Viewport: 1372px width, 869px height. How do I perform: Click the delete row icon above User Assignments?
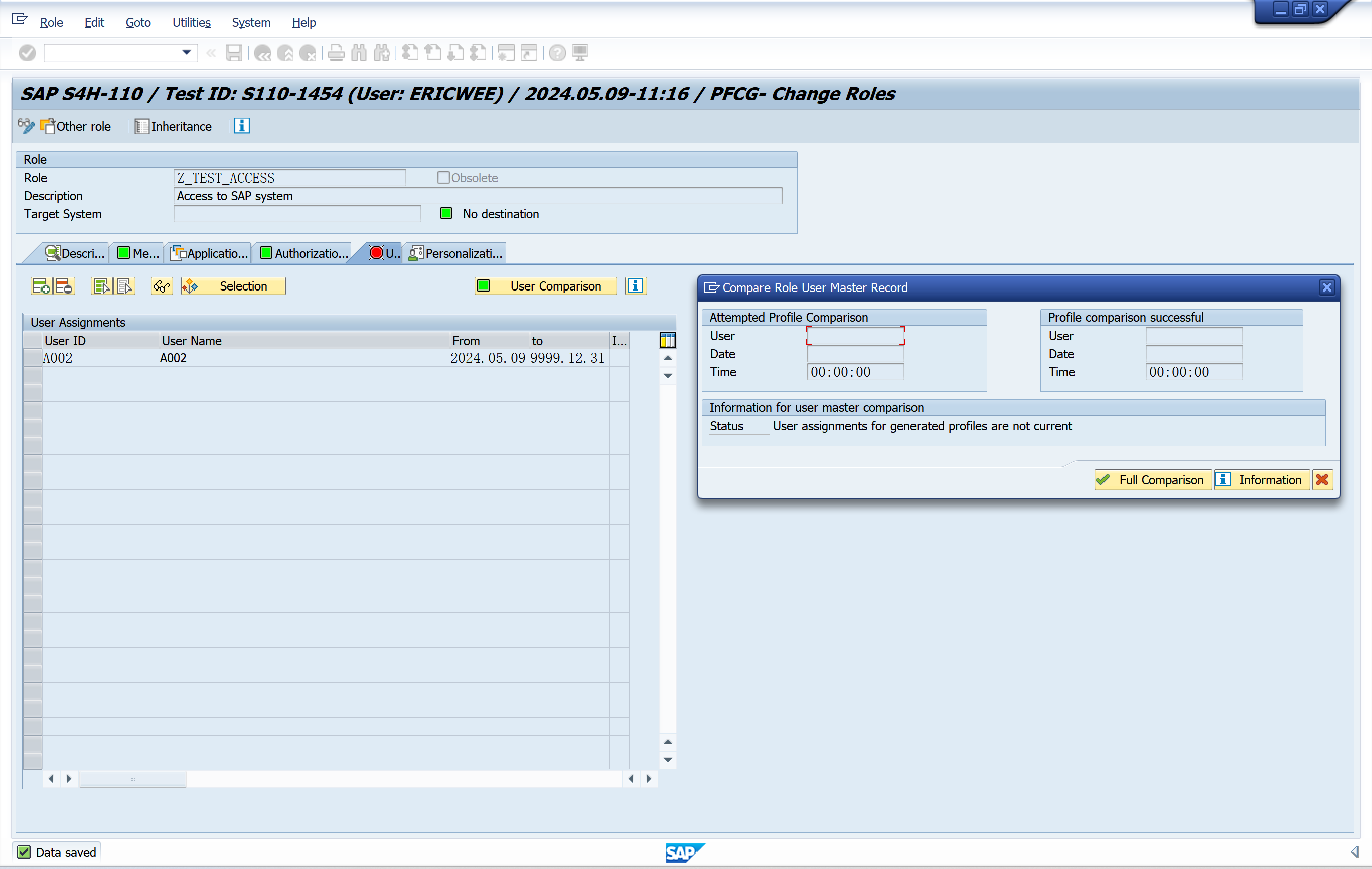pyautogui.click(x=64, y=286)
